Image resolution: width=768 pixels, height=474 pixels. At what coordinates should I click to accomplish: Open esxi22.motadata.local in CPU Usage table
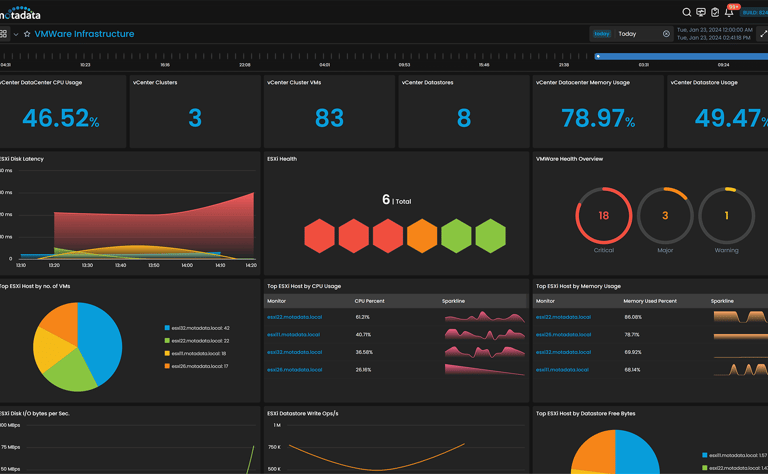[294, 317]
